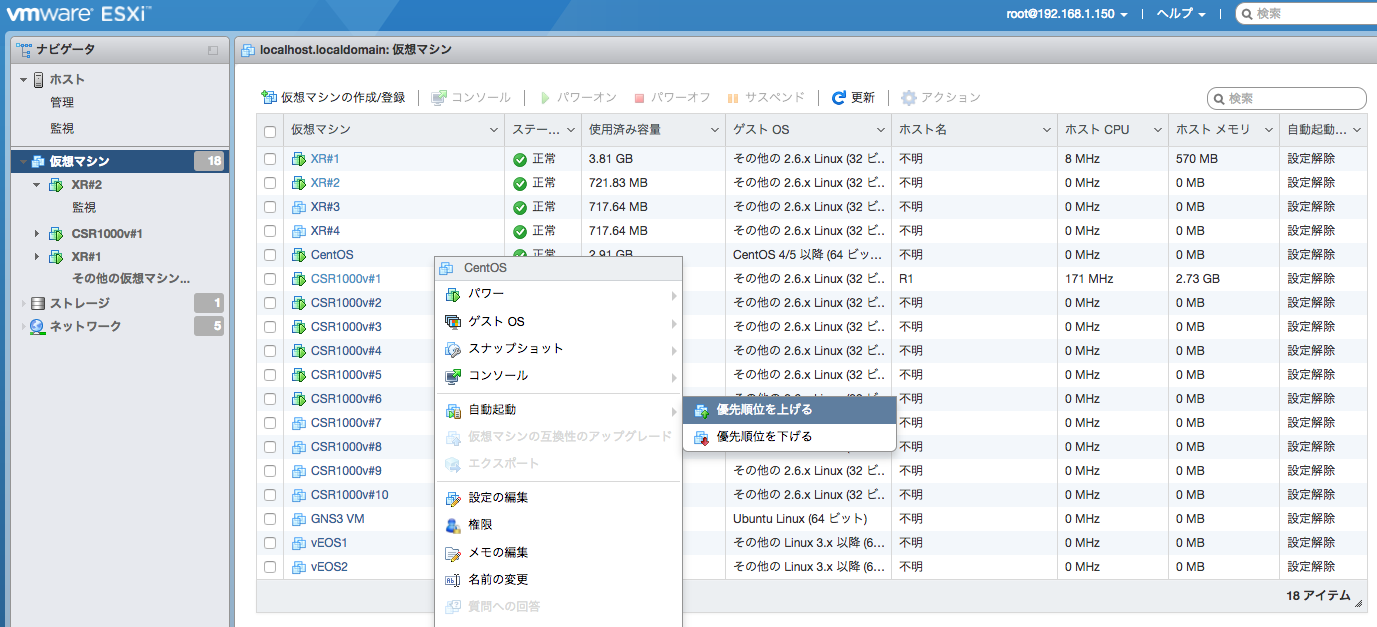Click the storage icon in navigator
1377x627 pixels.
point(38,303)
